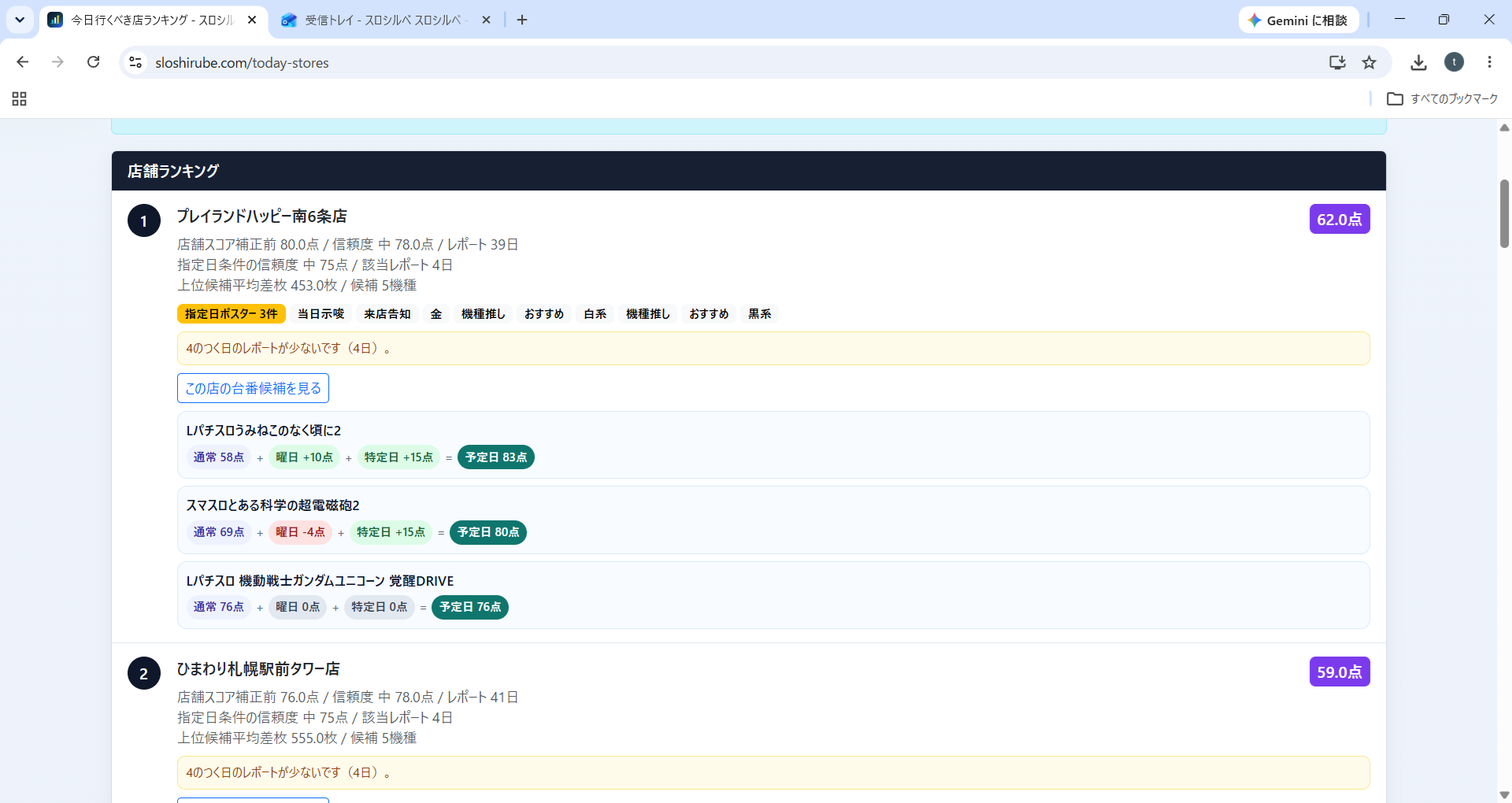This screenshot has height=803, width=1512.
Task: Open the profile avatar icon
Action: pos(1454,62)
